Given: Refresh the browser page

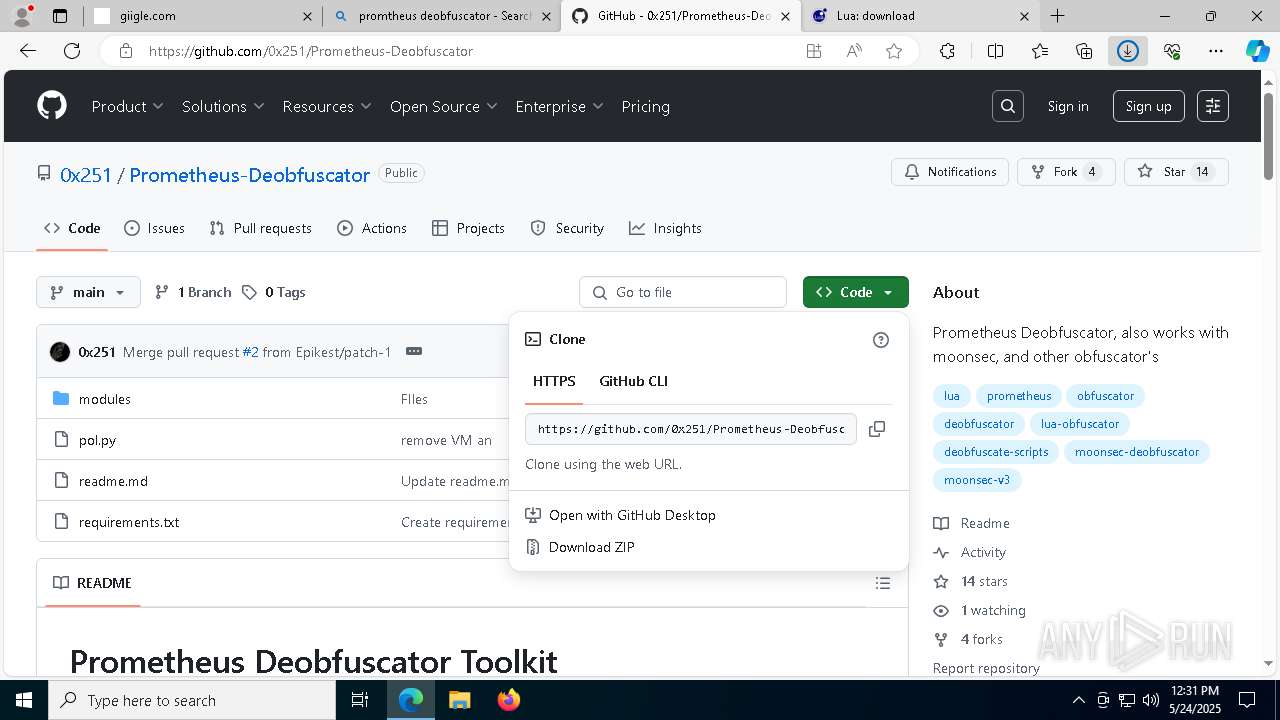Looking at the screenshot, I should [72, 51].
